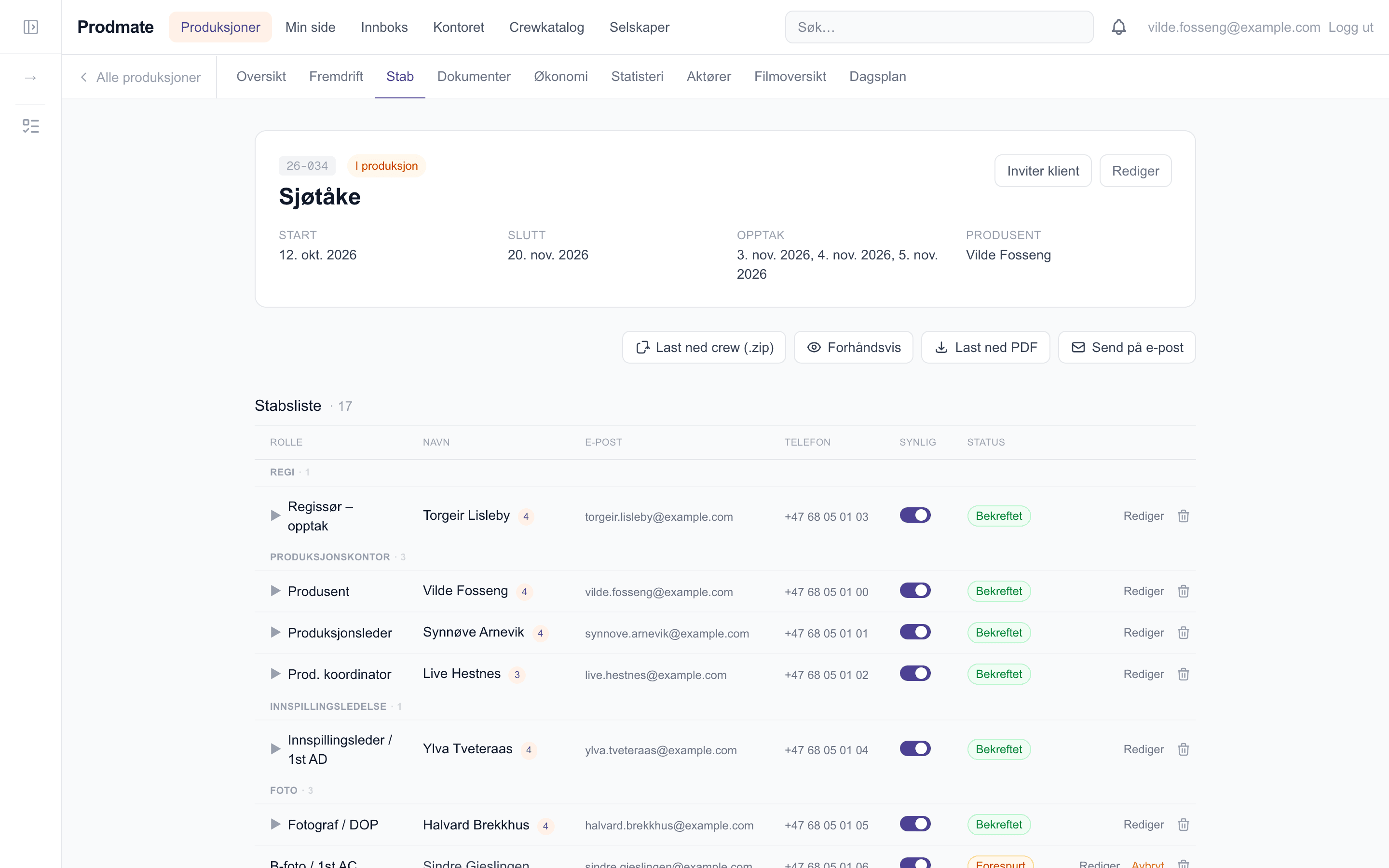Switch off Synnøve Arnevik visibility toggle
Viewport: 1389px width, 868px height.
click(915, 632)
